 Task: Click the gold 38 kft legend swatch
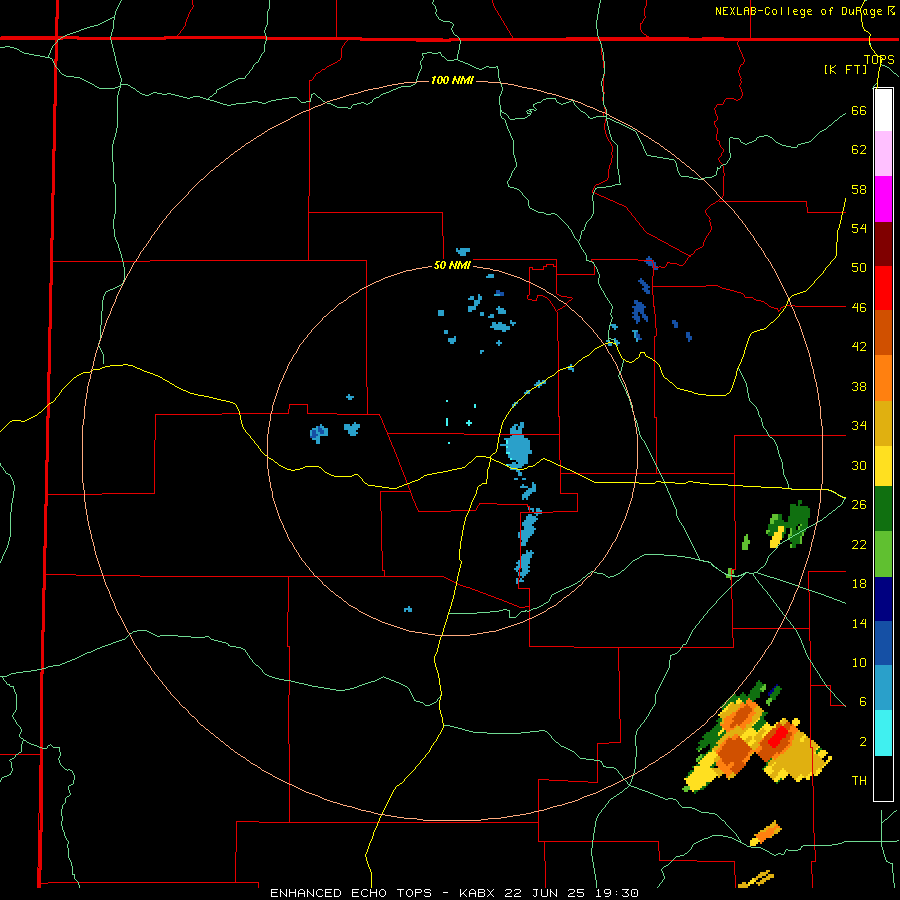[883, 423]
